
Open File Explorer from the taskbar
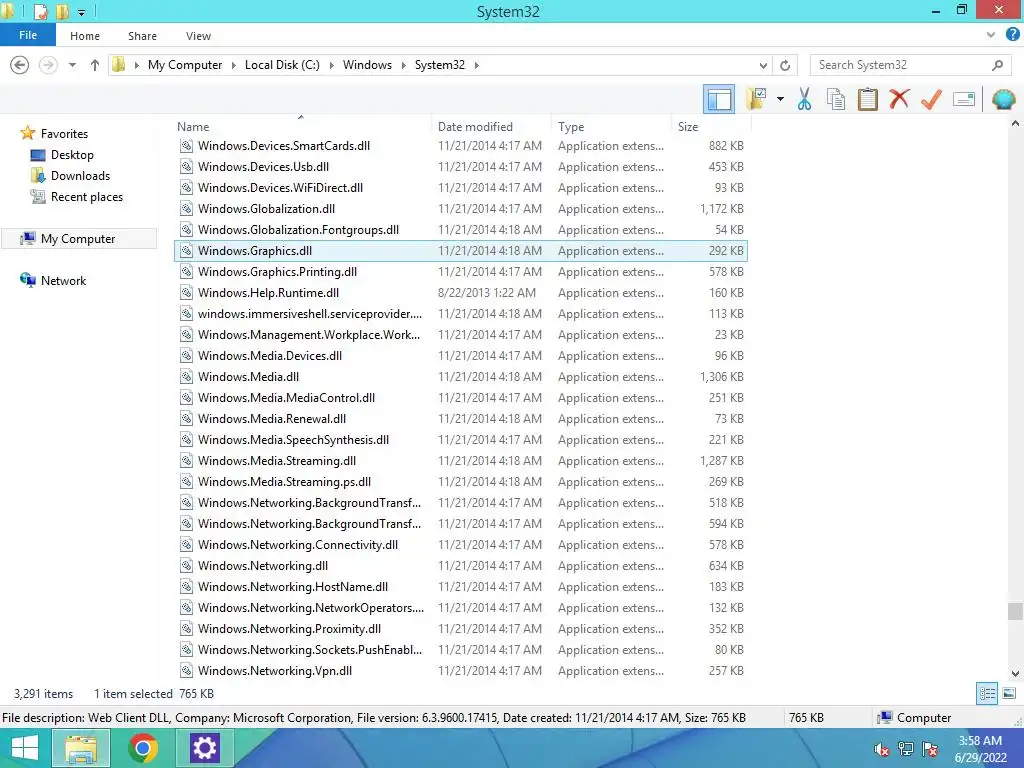tap(80, 748)
